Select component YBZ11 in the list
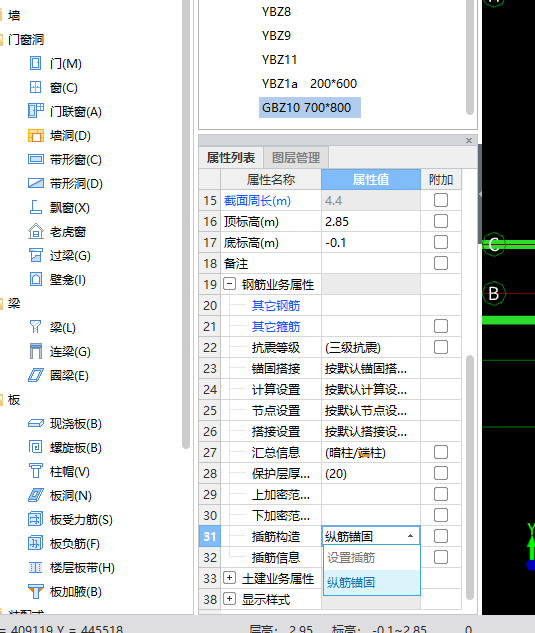The image size is (535, 633). coord(279,60)
